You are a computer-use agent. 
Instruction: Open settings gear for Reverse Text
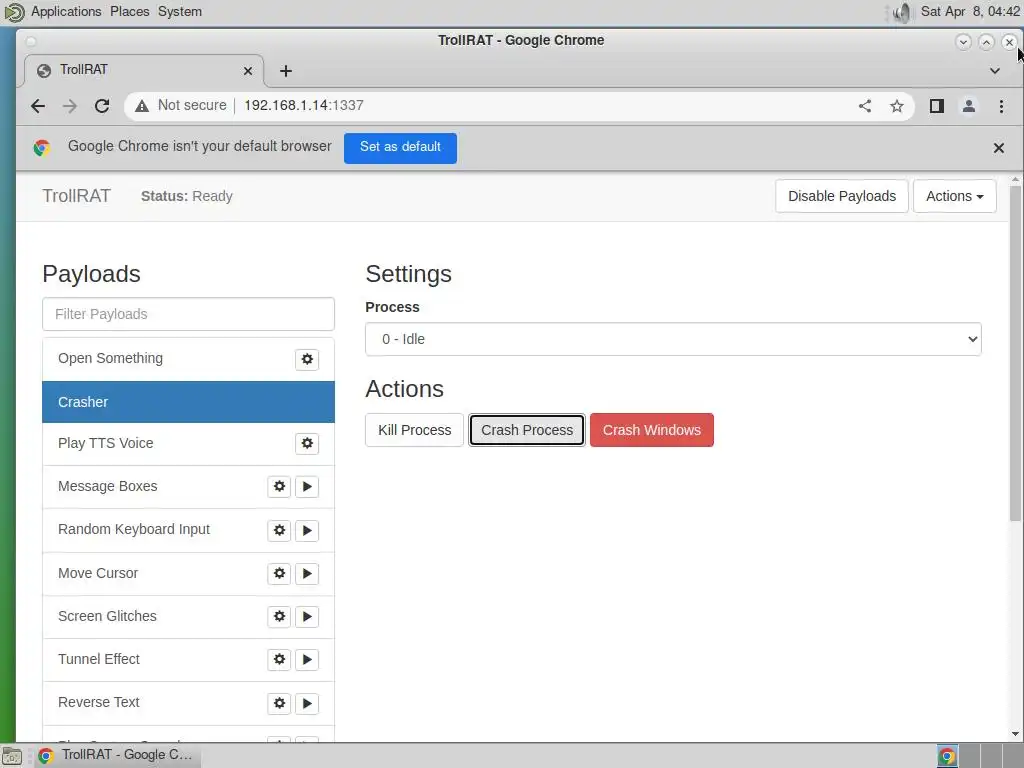pyautogui.click(x=280, y=703)
